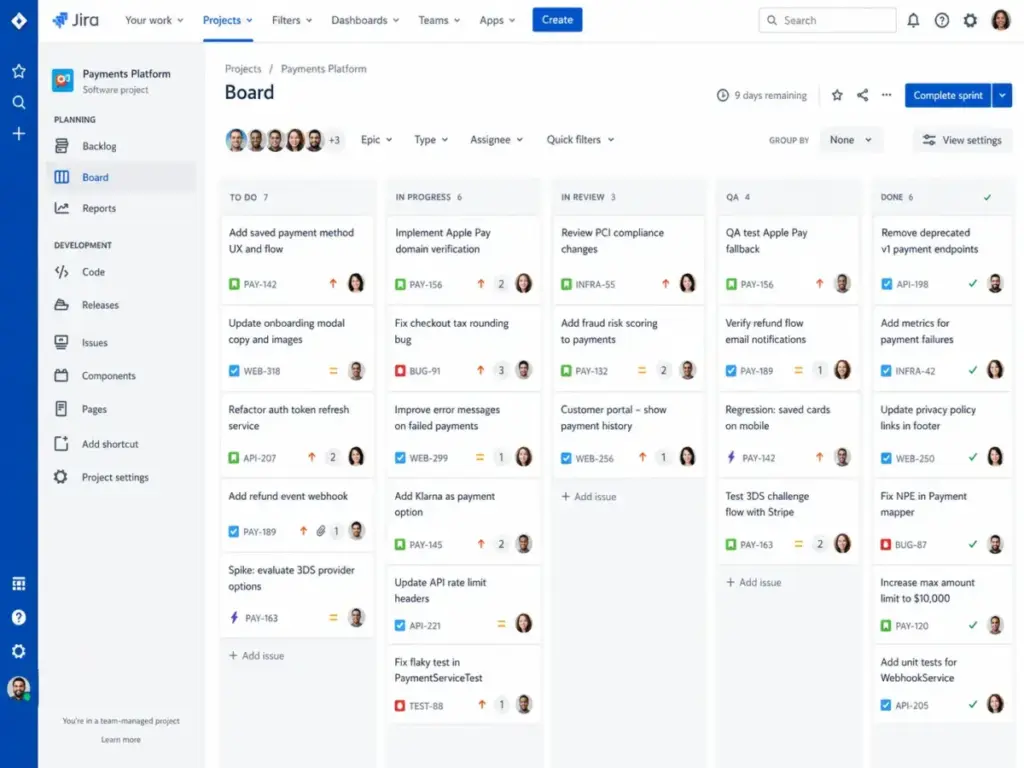Open the three-dot more actions menu

tap(886, 95)
